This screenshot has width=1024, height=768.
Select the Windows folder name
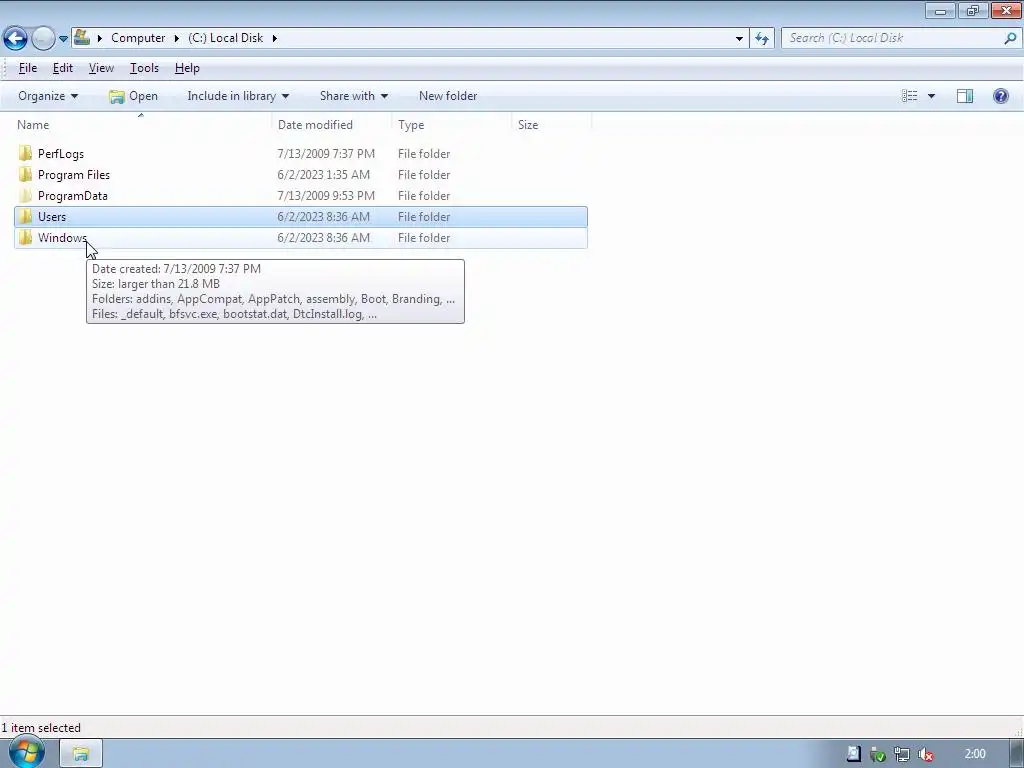[62, 238]
